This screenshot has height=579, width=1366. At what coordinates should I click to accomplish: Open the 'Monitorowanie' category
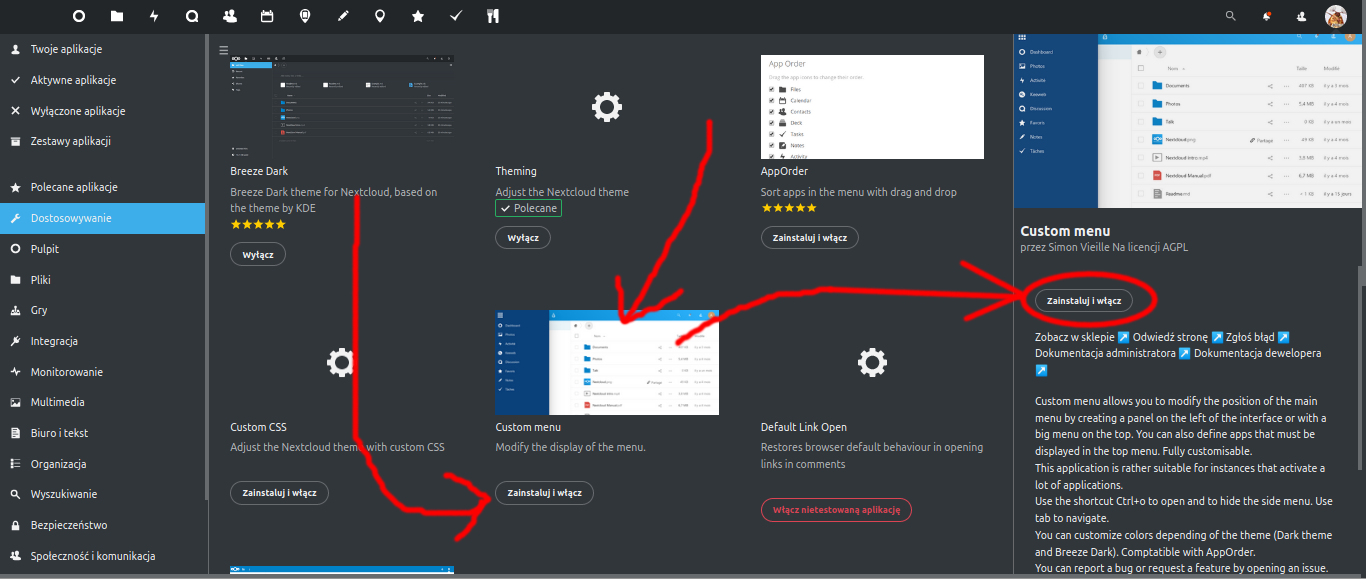(102, 372)
